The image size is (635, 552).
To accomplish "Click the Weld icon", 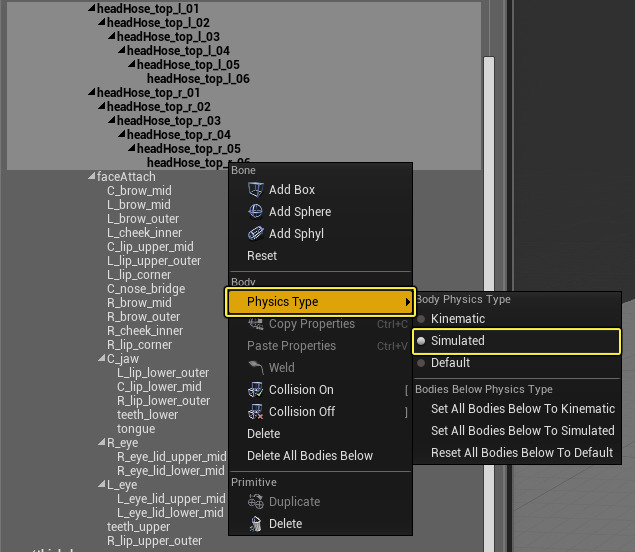I will [256, 367].
